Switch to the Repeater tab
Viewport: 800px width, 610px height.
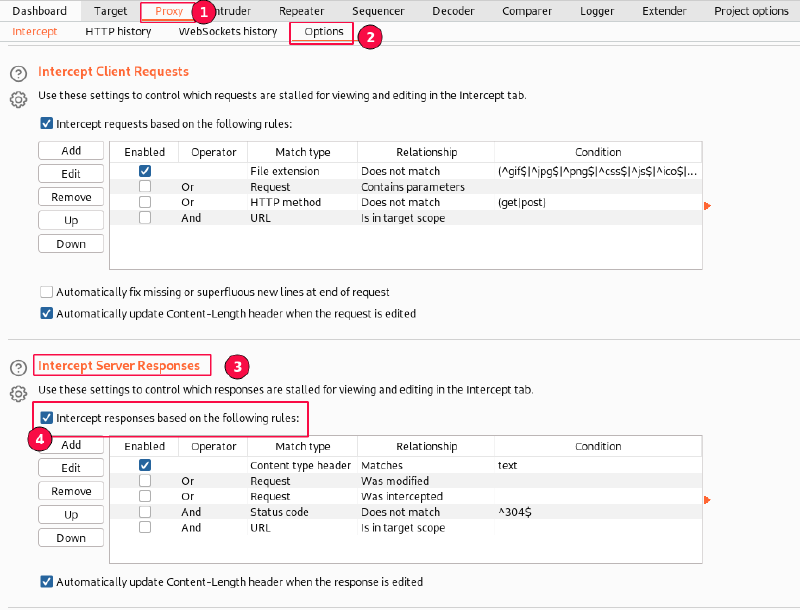301,11
